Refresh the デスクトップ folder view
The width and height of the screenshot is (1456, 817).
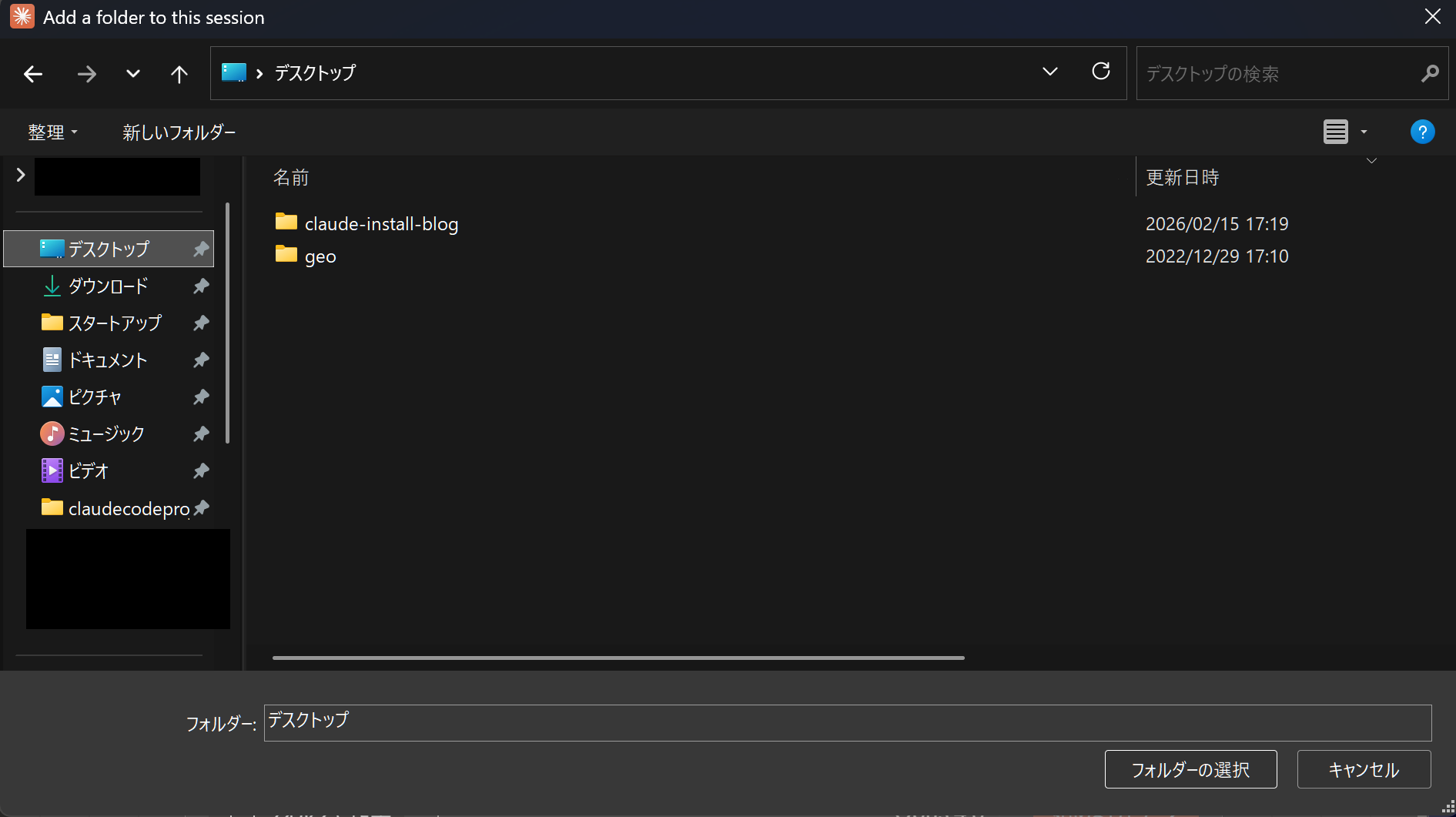coord(1101,72)
